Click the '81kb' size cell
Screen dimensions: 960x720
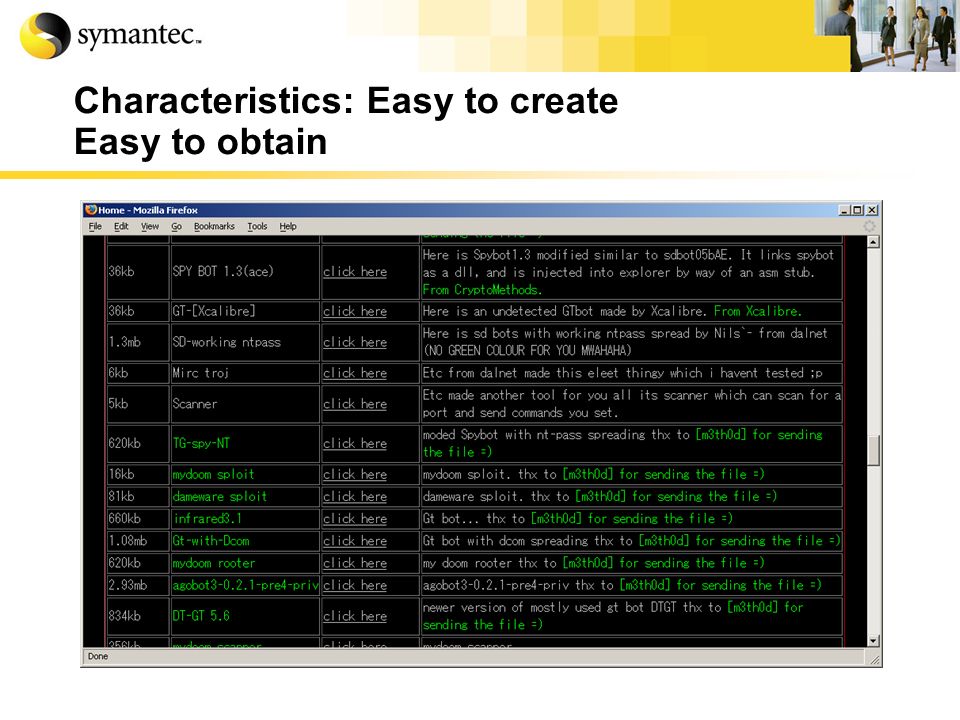tap(138, 497)
